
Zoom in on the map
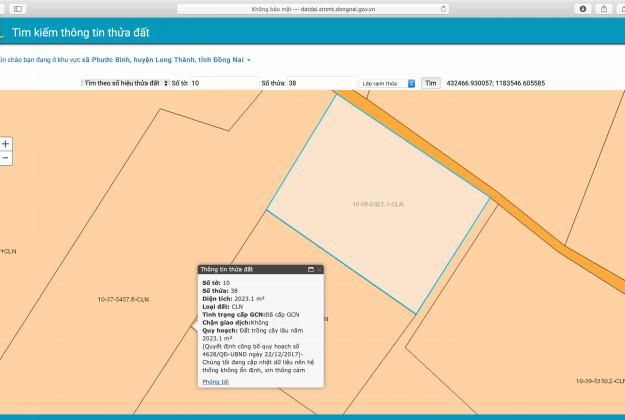click(x=6, y=144)
